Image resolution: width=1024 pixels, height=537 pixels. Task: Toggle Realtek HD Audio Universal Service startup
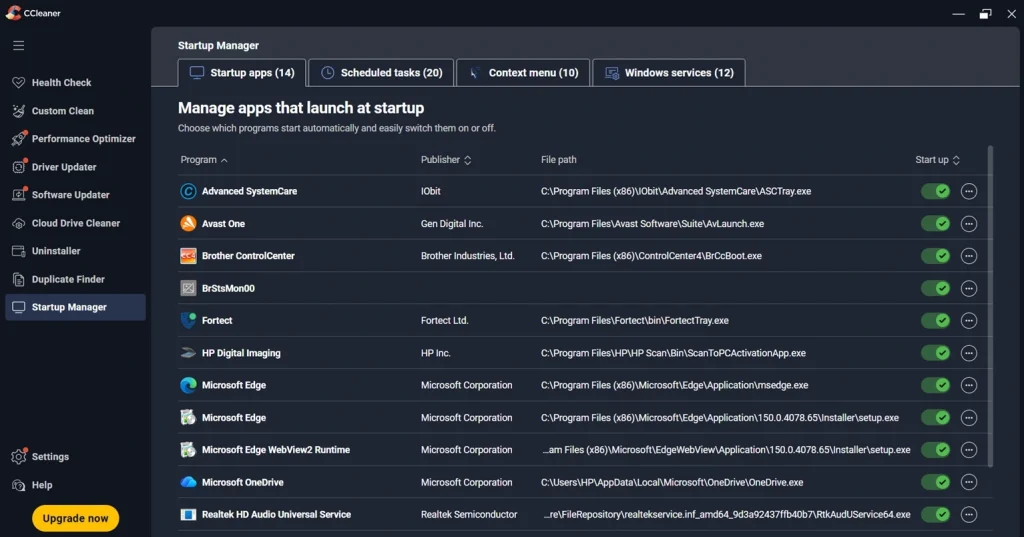935,514
